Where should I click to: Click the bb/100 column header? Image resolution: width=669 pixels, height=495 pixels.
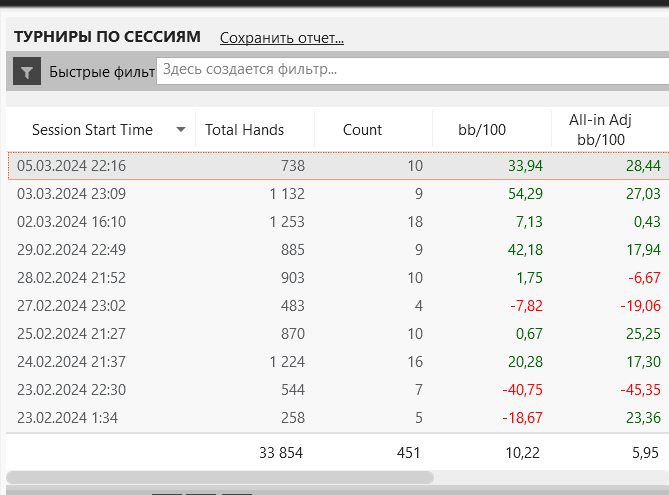480,130
